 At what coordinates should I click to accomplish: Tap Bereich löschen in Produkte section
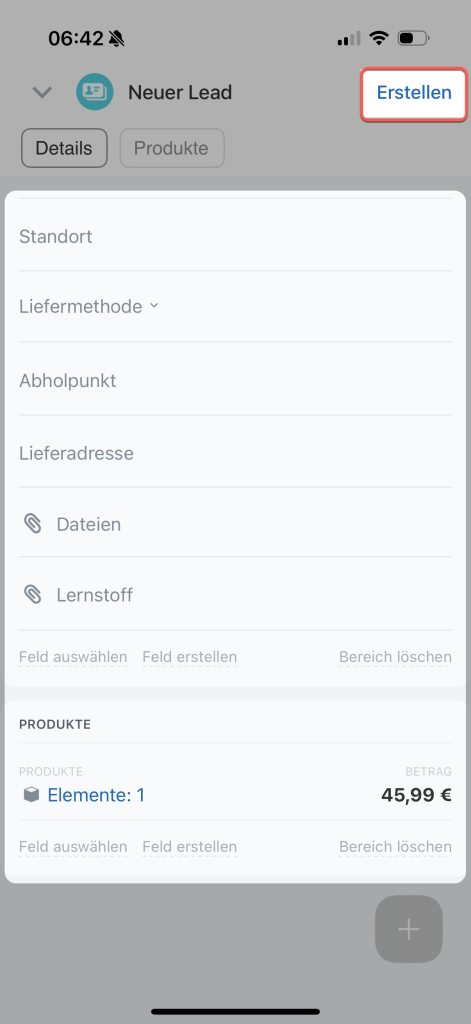[395, 847]
